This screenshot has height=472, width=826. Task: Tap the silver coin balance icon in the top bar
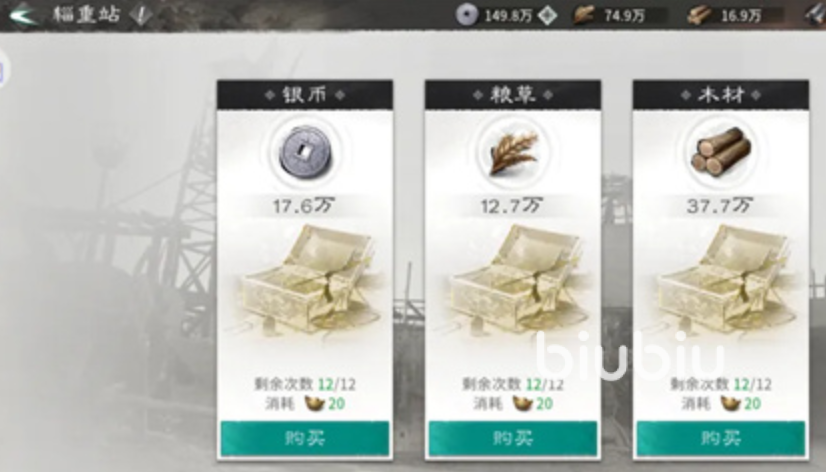click(x=466, y=14)
